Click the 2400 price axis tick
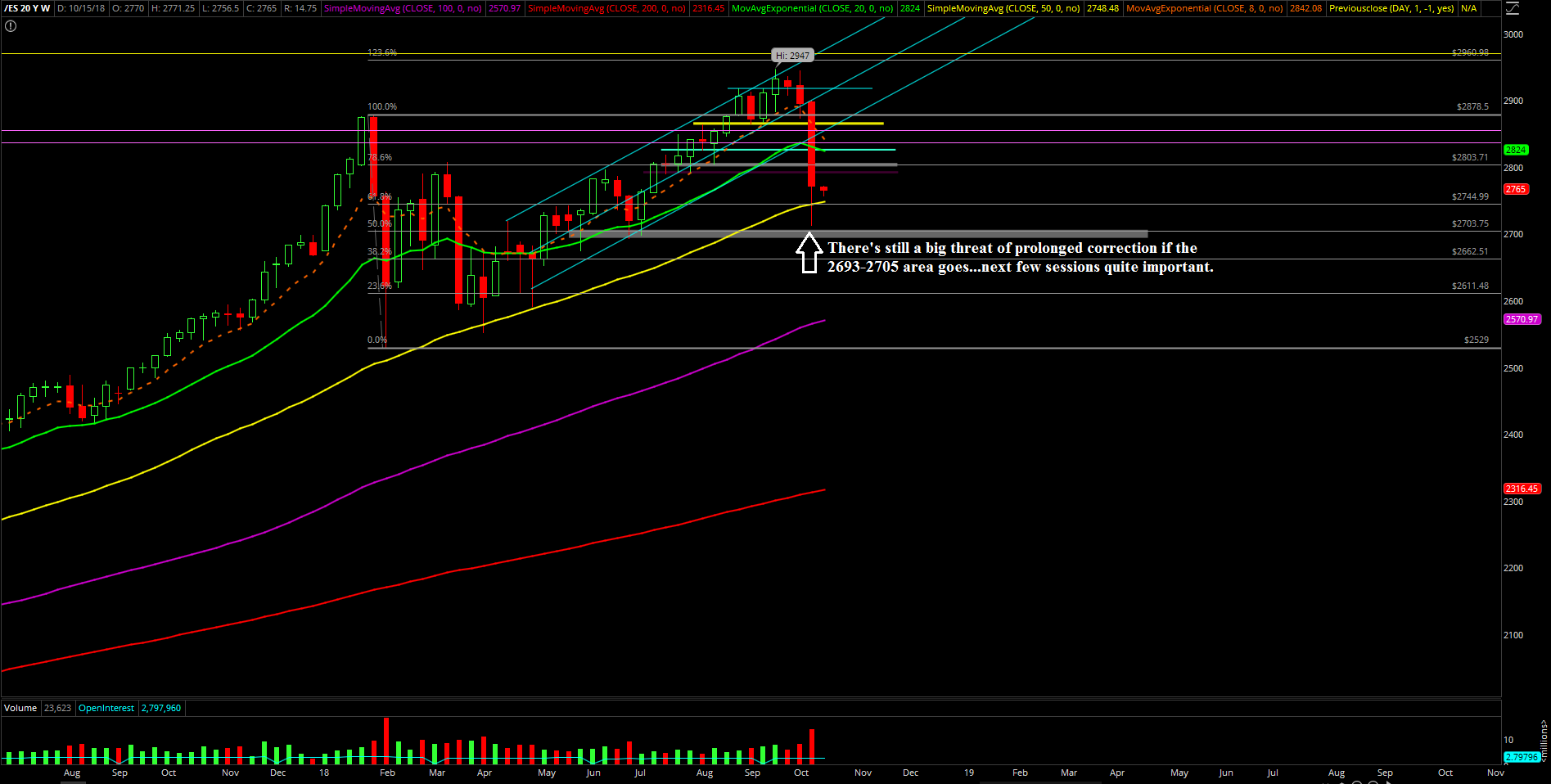 [1513, 435]
